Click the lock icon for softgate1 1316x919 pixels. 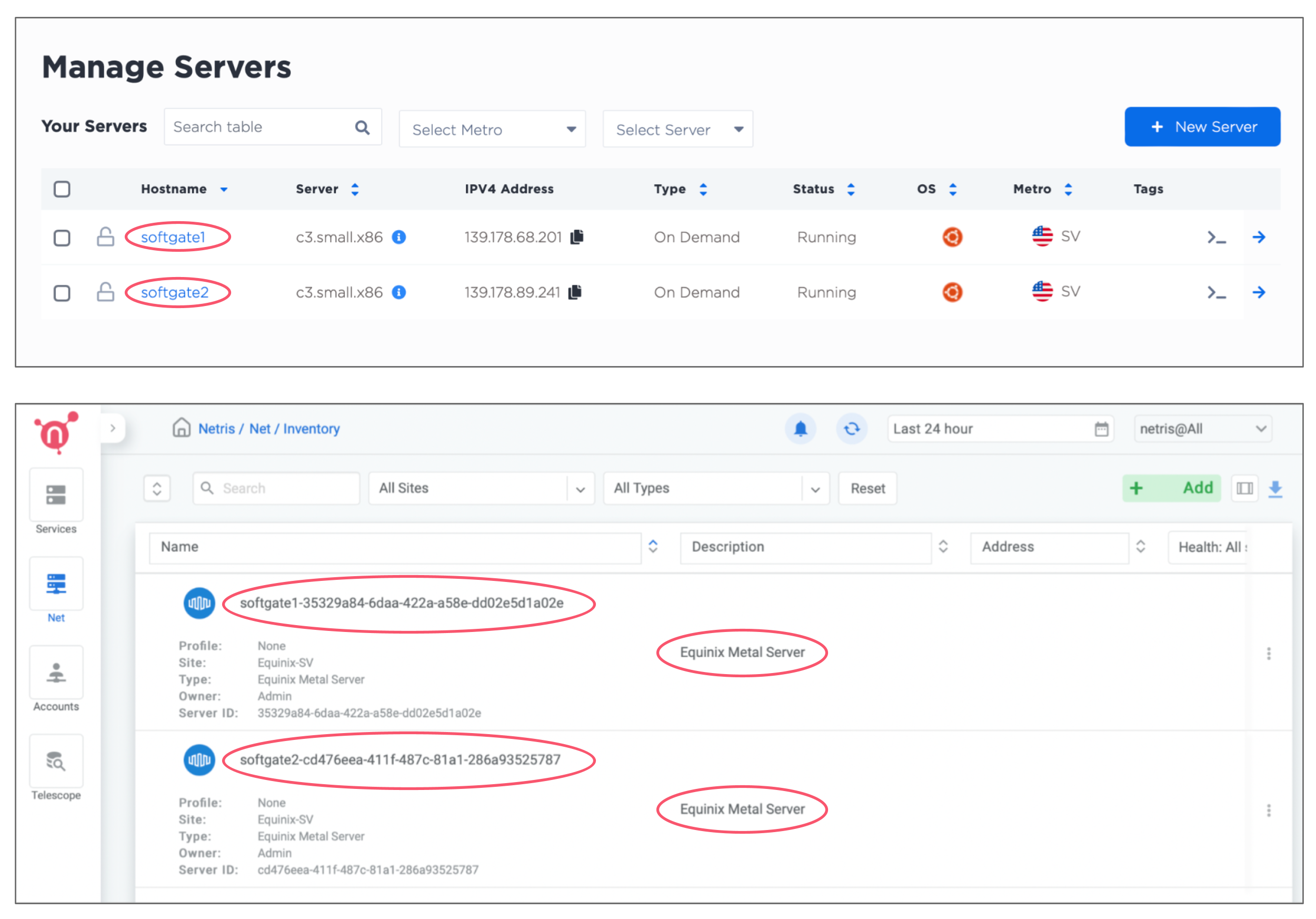pos(105,237)
